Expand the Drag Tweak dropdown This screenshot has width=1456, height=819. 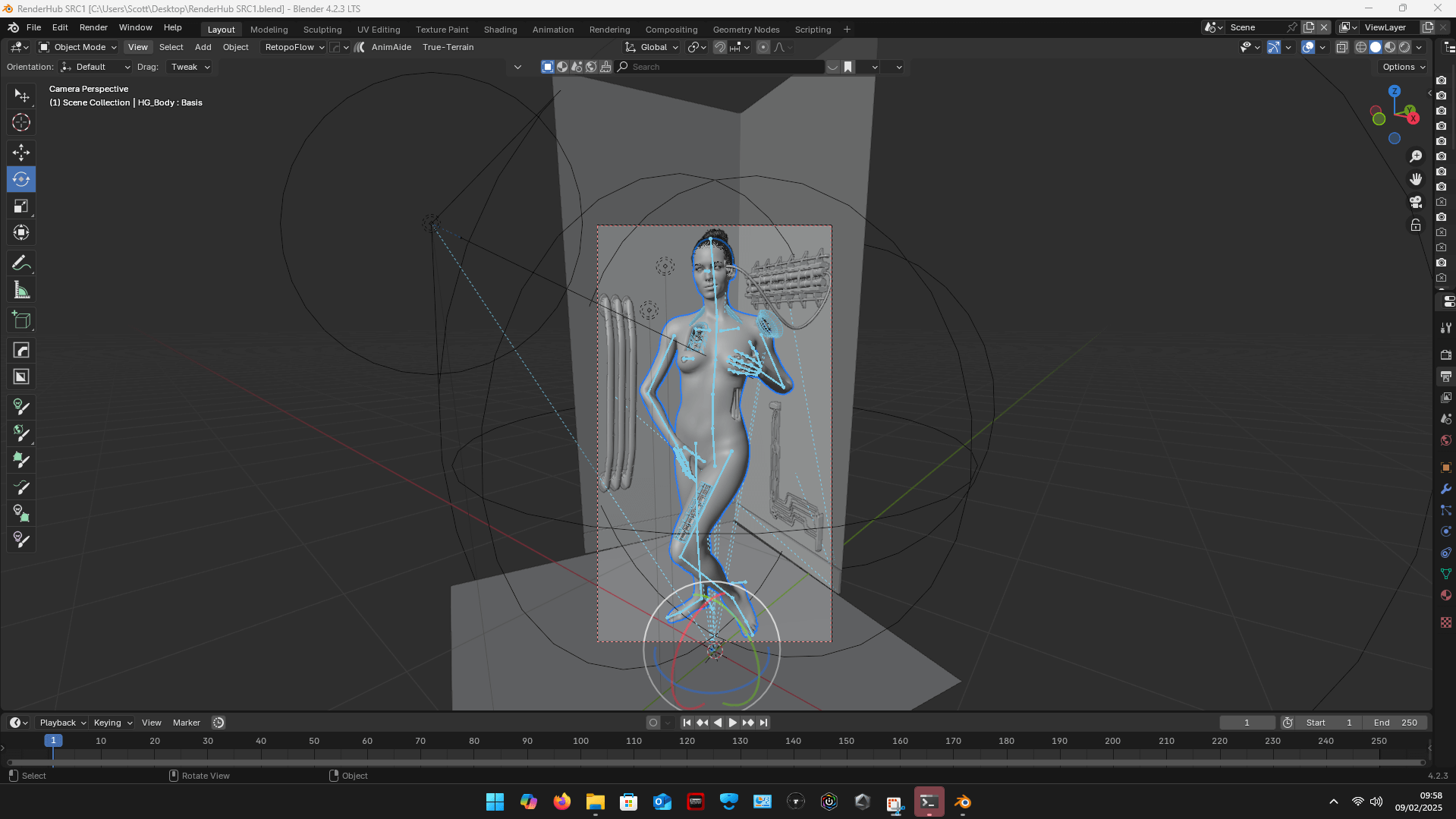[x=190, y=67]
